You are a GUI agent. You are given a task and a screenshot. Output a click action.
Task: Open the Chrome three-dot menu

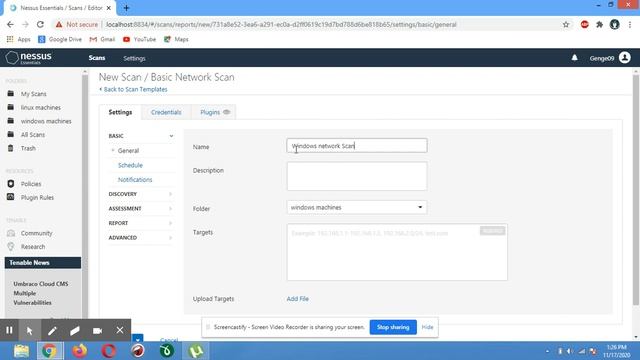pyautogui.click(x=630, y=24)
